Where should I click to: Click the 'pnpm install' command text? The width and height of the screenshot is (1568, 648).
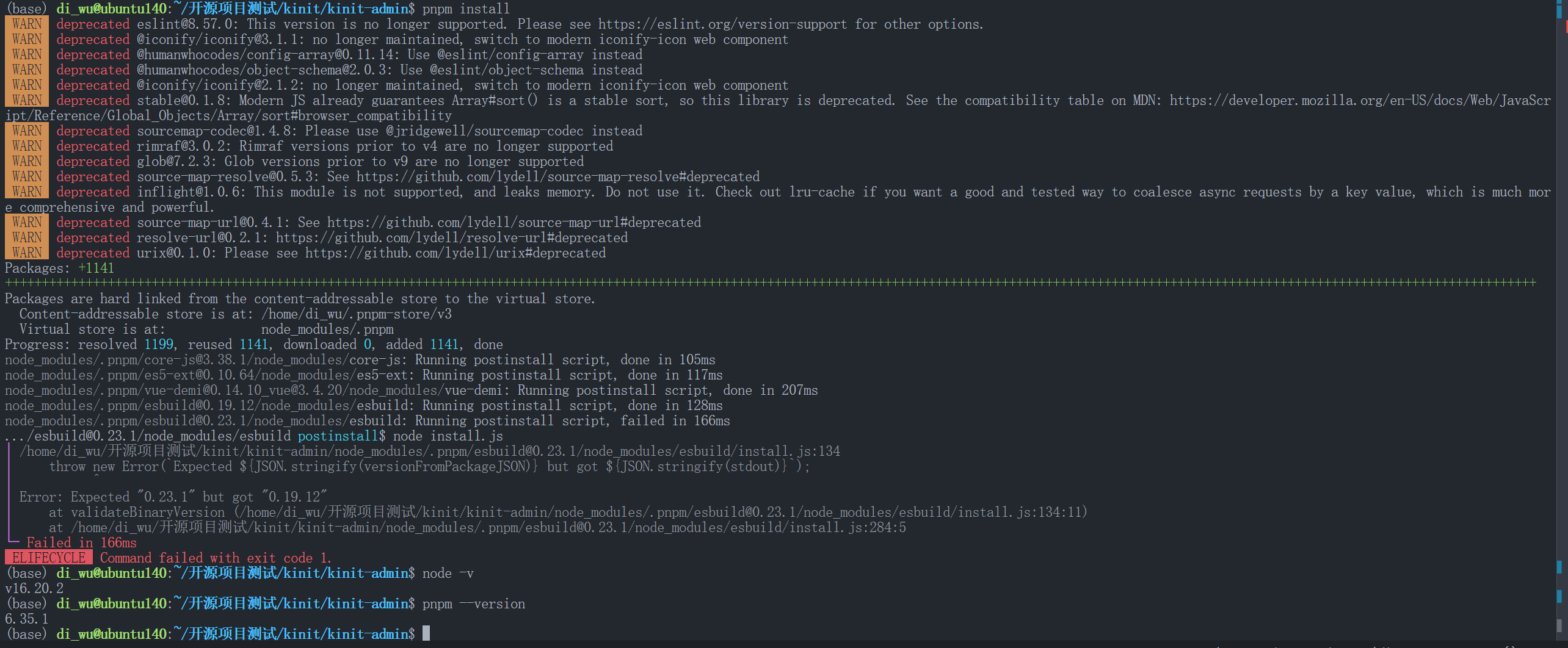466,9
